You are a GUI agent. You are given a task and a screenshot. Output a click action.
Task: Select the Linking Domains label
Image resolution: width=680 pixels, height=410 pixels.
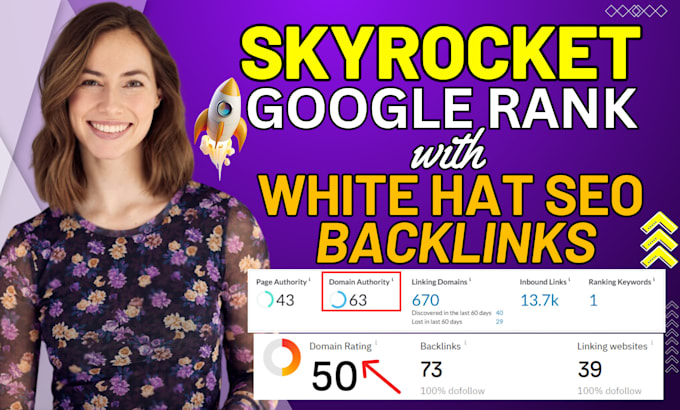coord(439,282)
